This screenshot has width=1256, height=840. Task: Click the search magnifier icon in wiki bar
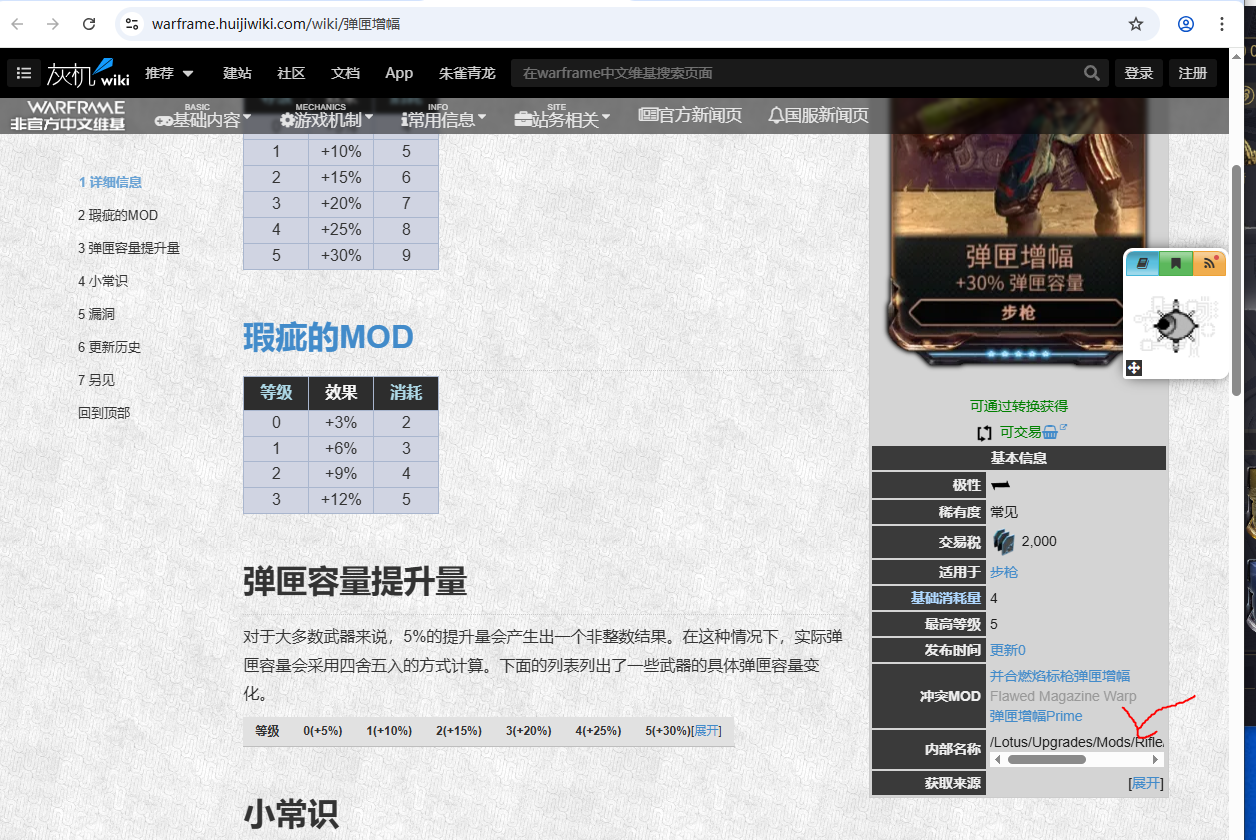pyautogui.click(x=1092, y=73)
